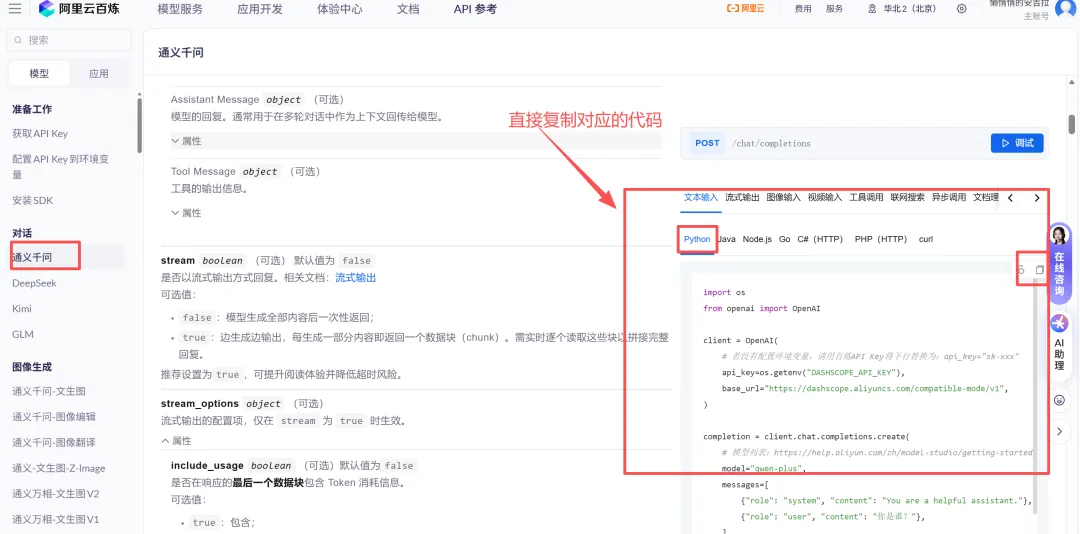Open 费用 in the top bar
1080x534 pixels.
tap(803, 9)
